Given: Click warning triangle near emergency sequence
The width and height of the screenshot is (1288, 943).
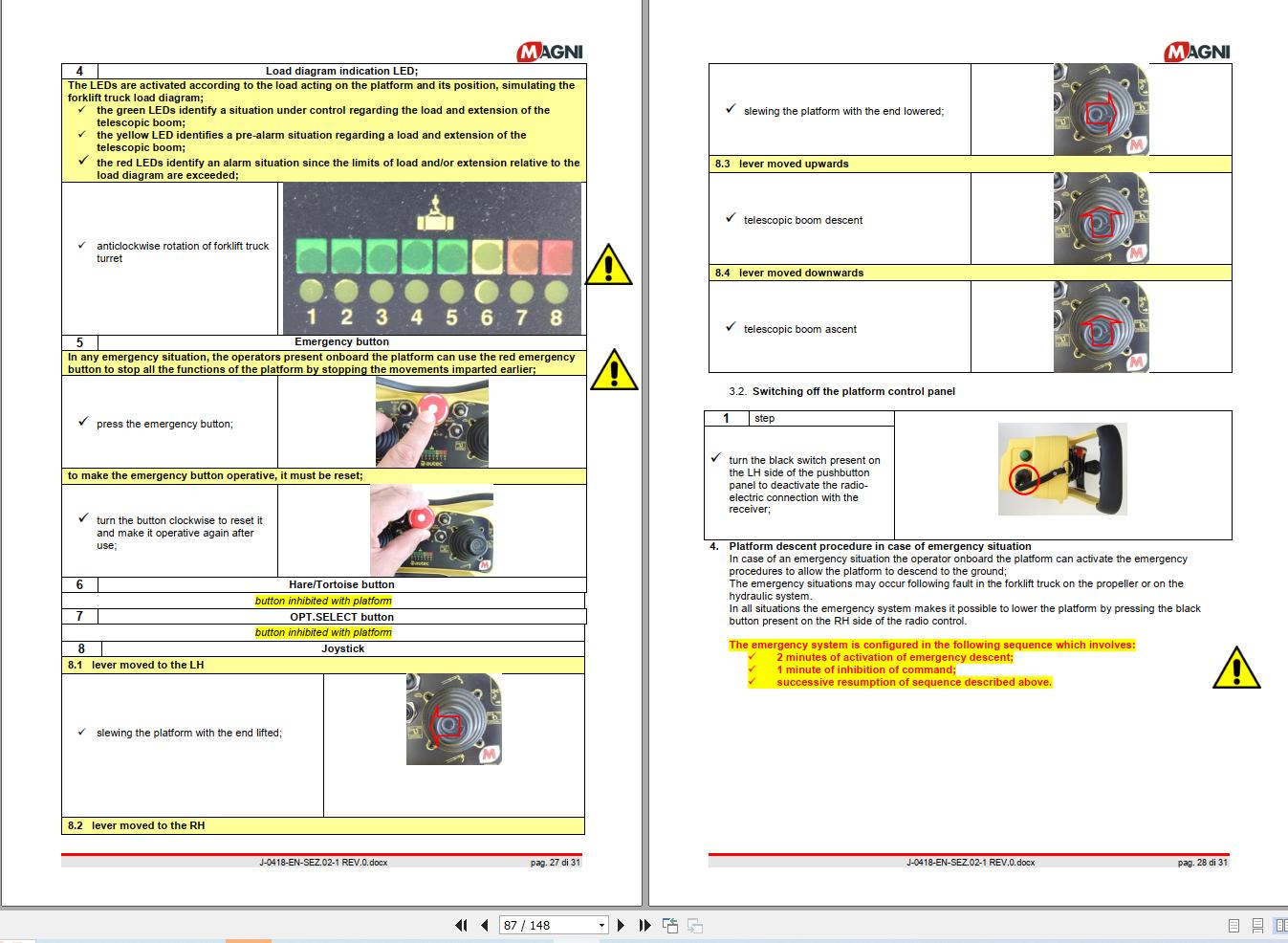Looking at the screenshot, I should point(1236,668).
